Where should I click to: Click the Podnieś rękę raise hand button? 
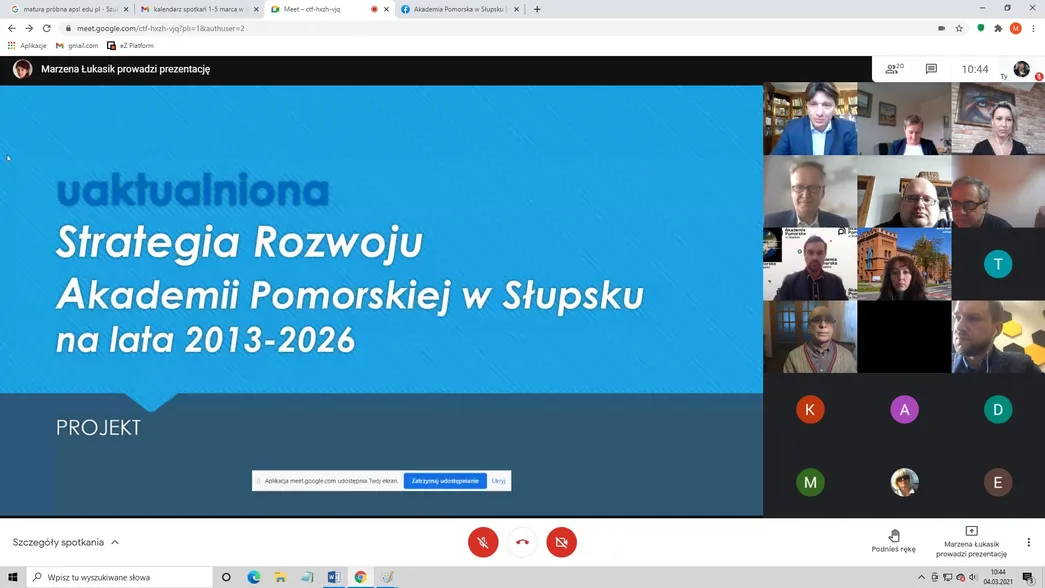pos(894,541)
